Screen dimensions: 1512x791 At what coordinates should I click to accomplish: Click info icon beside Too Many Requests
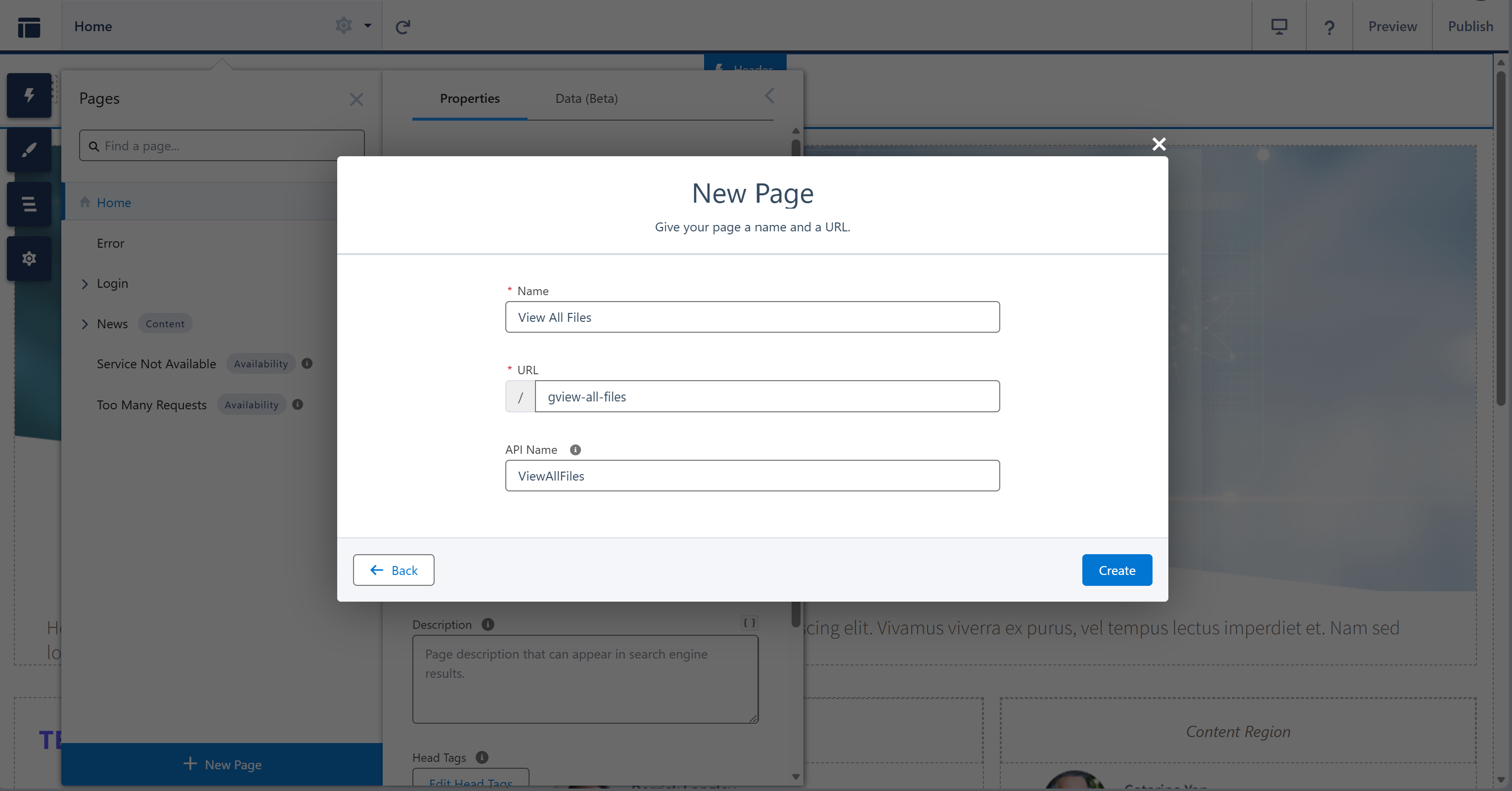click(298, 404)
